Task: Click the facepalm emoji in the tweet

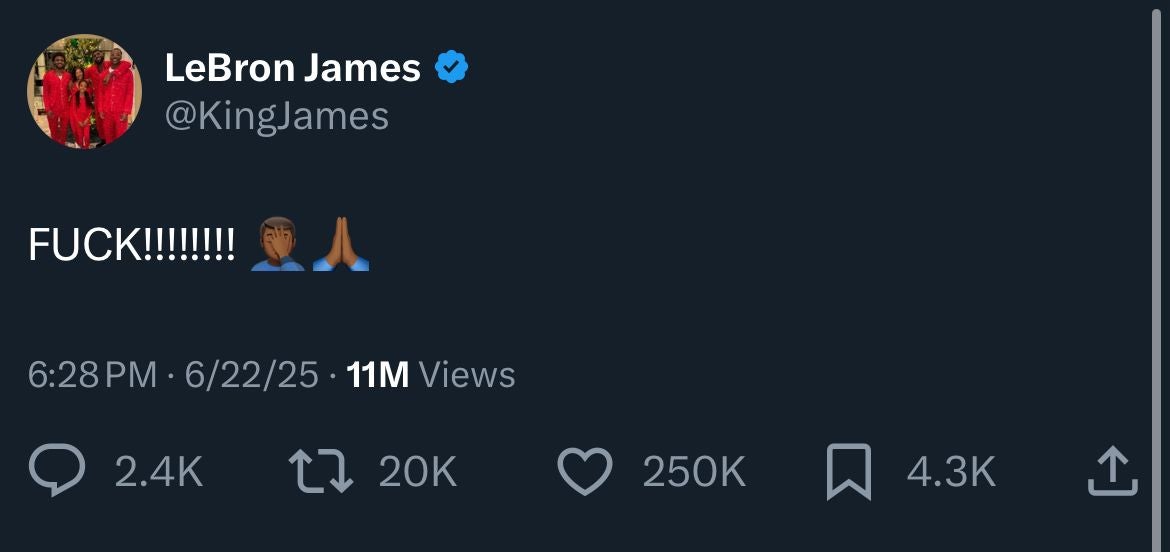Action: (277, 243)
